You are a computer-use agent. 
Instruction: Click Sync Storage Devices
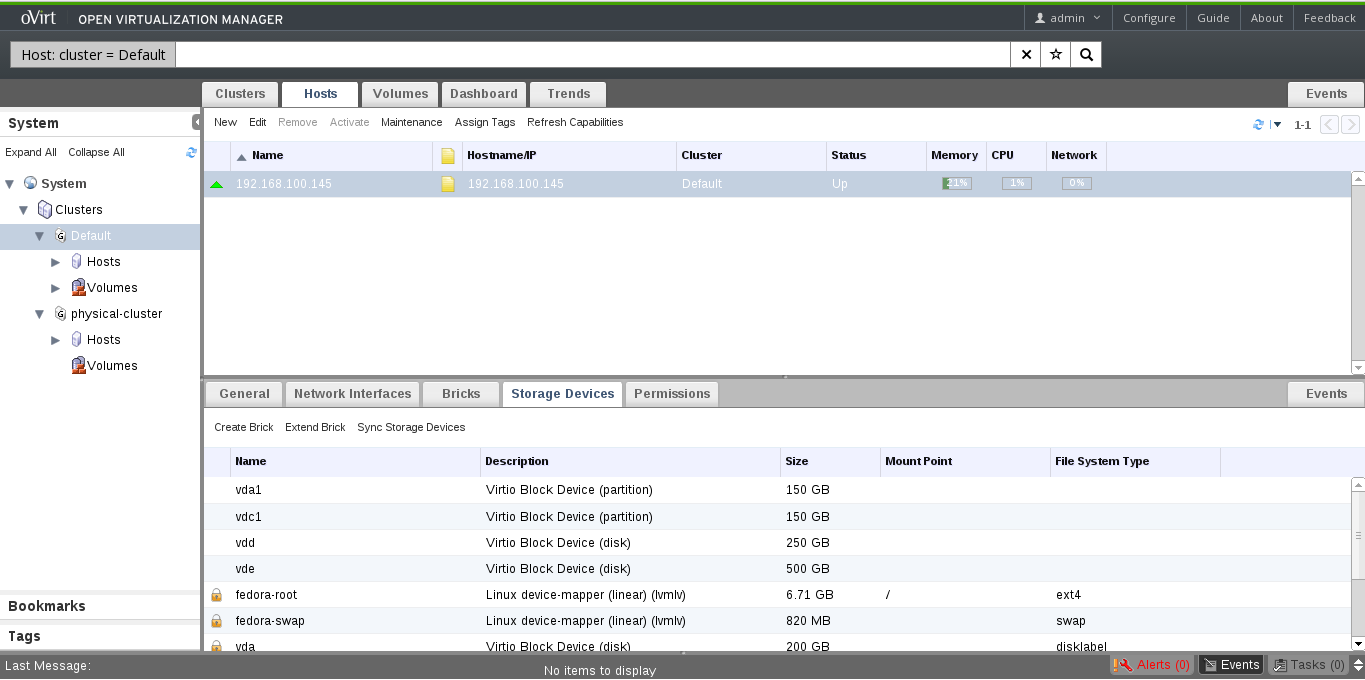[411, 427]
